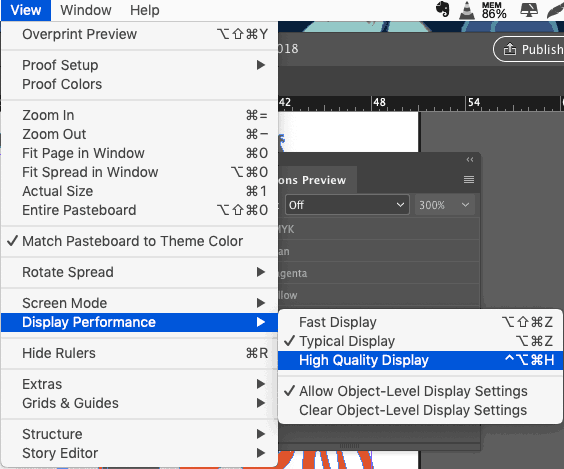
Task: Click the horizontal ruler at mark 48
Action: (x=379, y=103)
